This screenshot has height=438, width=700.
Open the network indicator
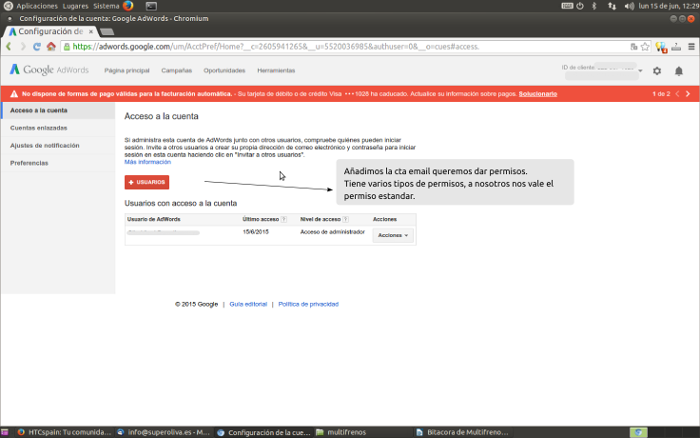pos(612,6)
